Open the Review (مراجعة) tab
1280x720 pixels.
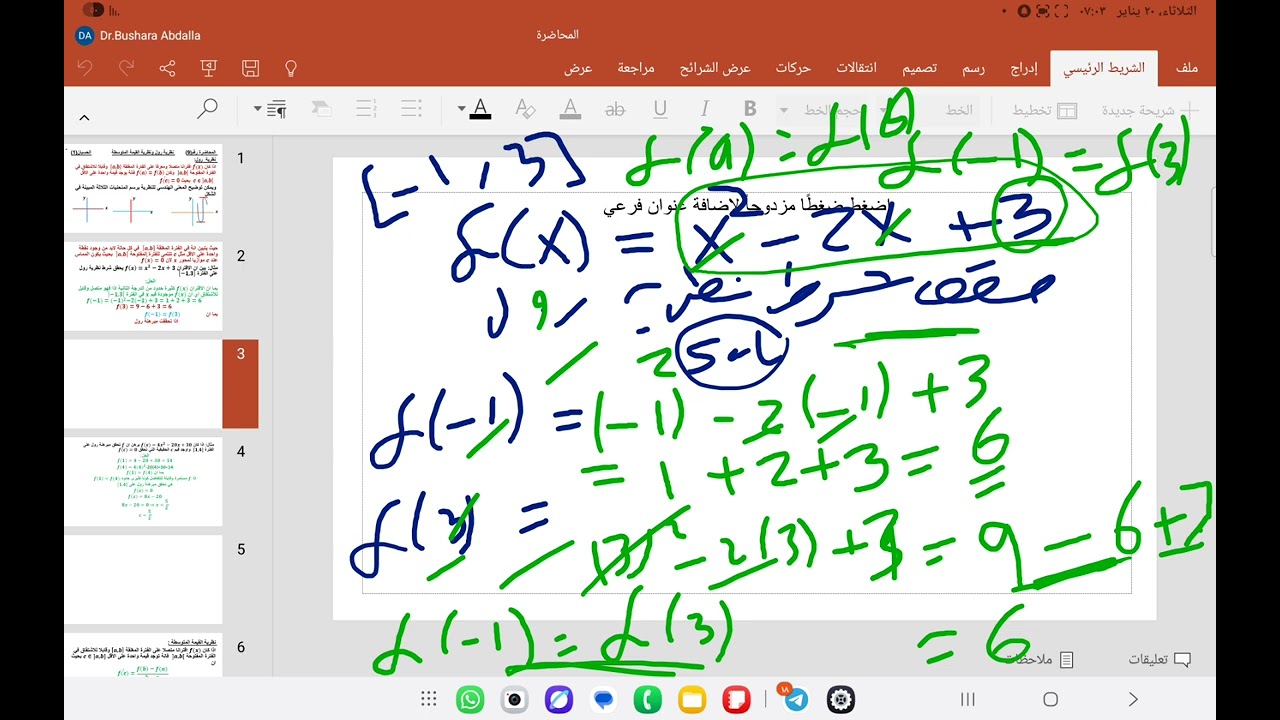(x=636, y=68)
